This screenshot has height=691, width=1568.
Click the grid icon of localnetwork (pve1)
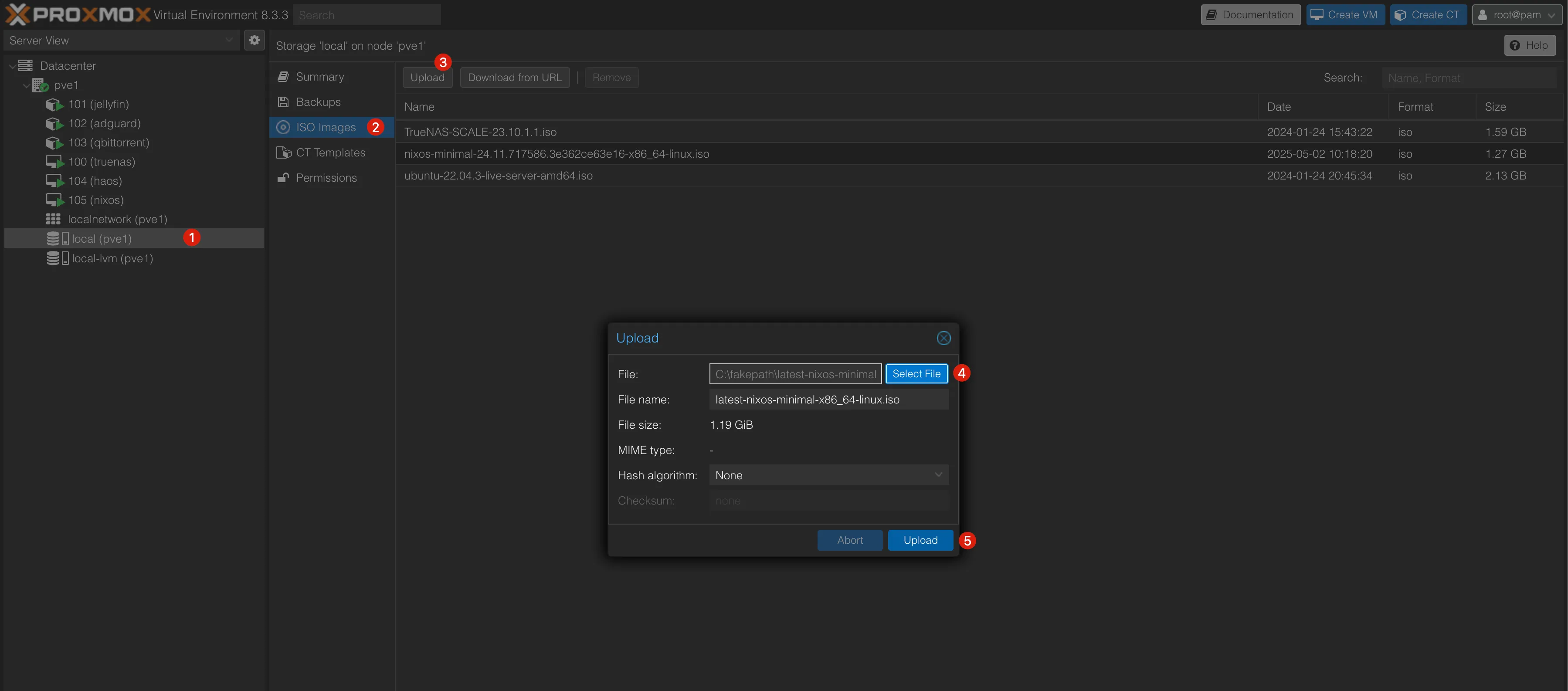pos(54,219)
